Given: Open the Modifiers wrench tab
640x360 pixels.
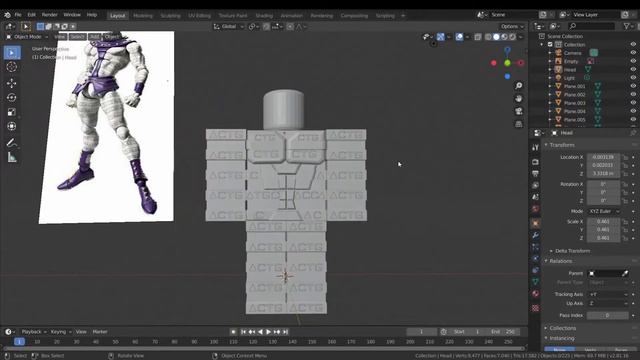Looking at the screenshot, I should coord(536,235).
